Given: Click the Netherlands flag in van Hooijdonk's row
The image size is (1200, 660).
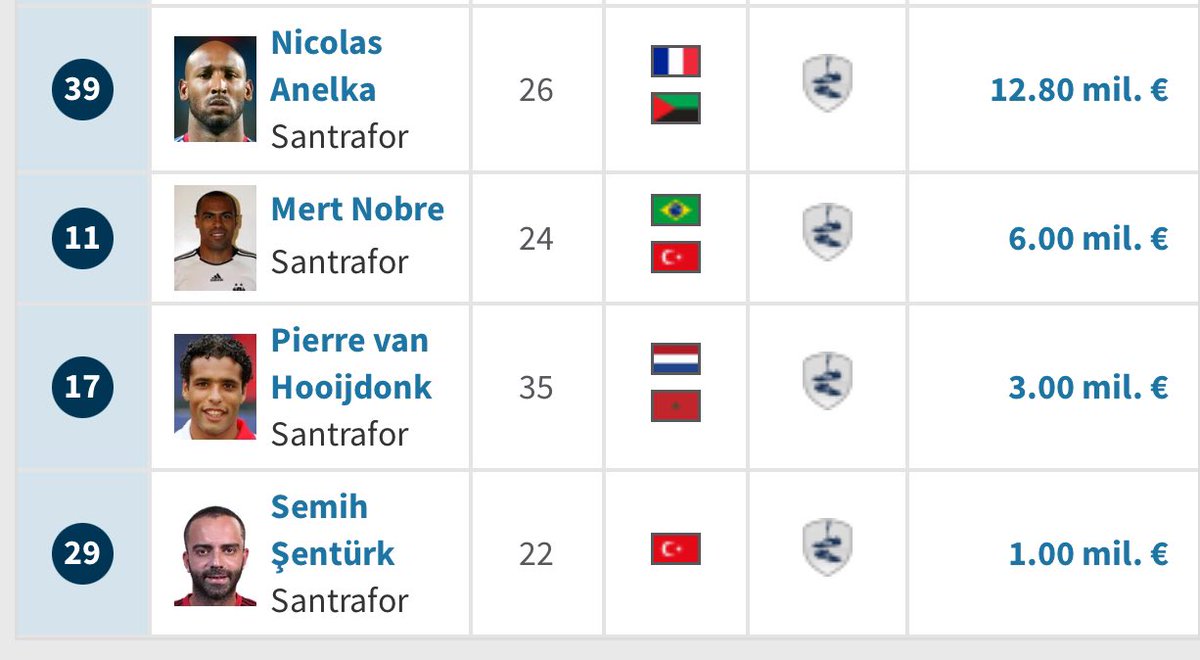Looking at the screenshot, I should [x=675, y=359].
